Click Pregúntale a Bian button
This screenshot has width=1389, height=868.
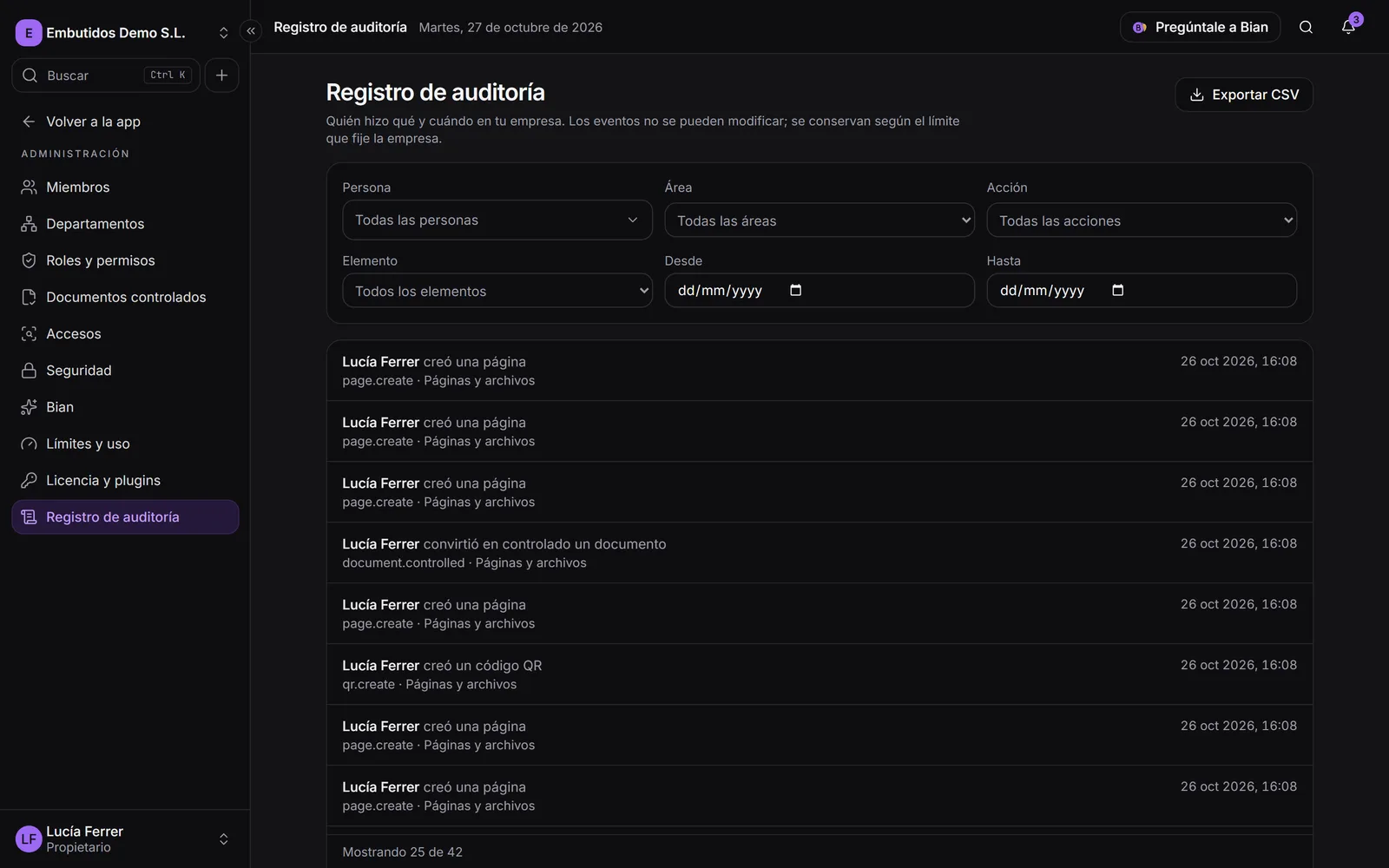pyautogui.click(x=1200, y=27)
